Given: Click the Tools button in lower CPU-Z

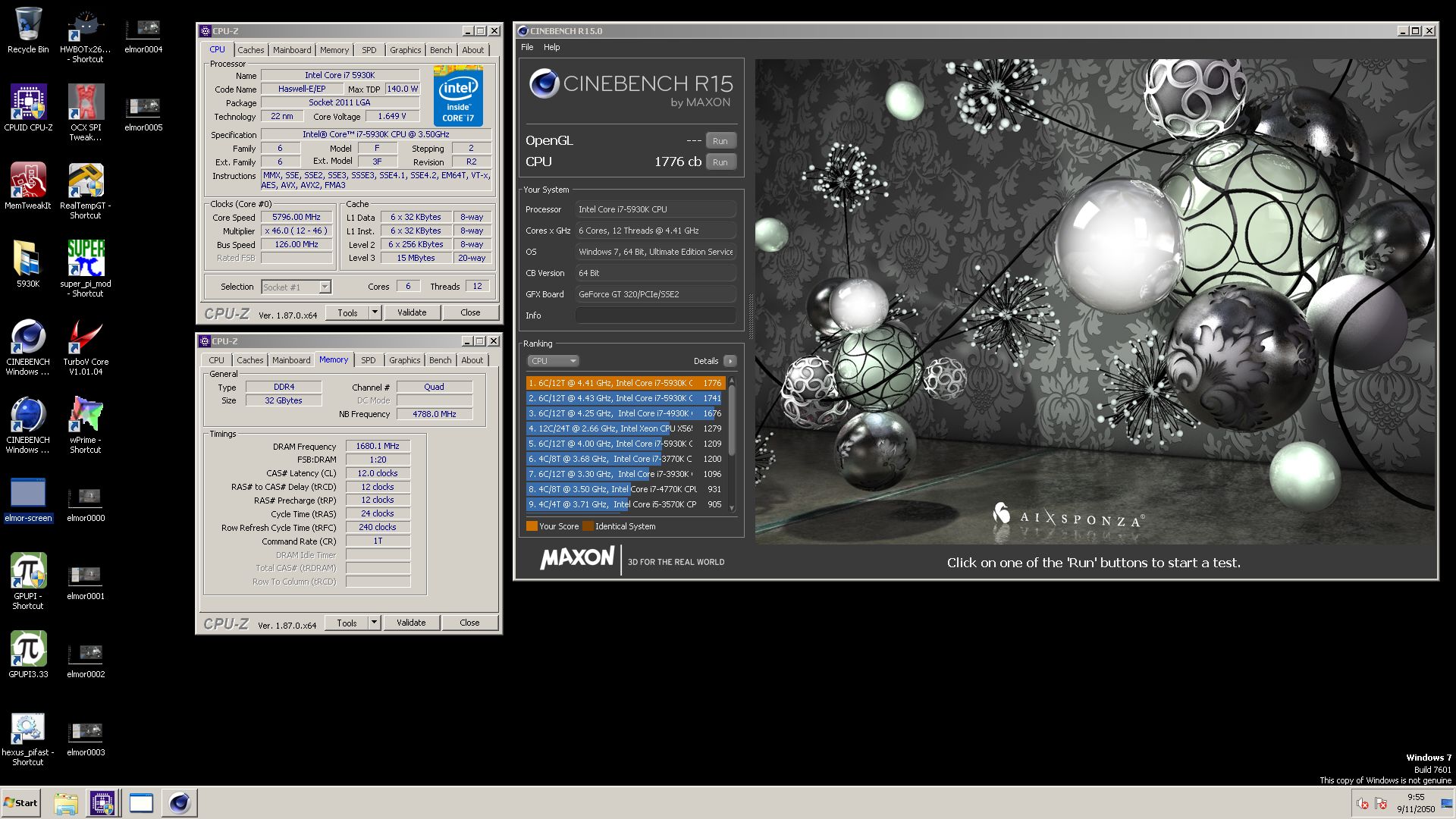Looking at the screenshot, I should pos(347,623).
